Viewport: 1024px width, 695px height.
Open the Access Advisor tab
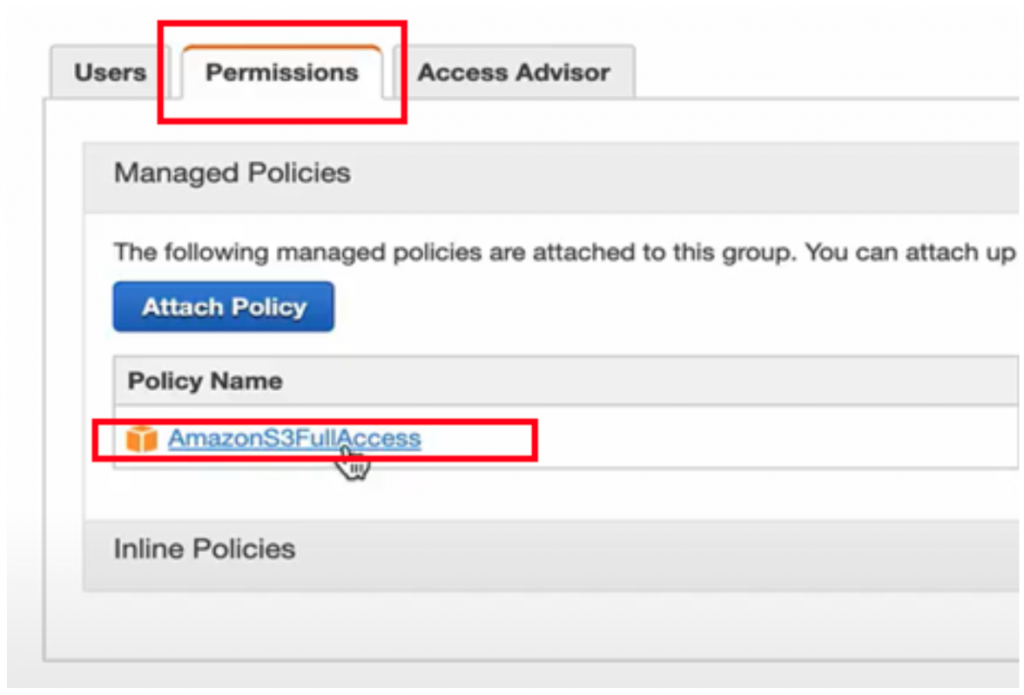[x=513, y=73]
